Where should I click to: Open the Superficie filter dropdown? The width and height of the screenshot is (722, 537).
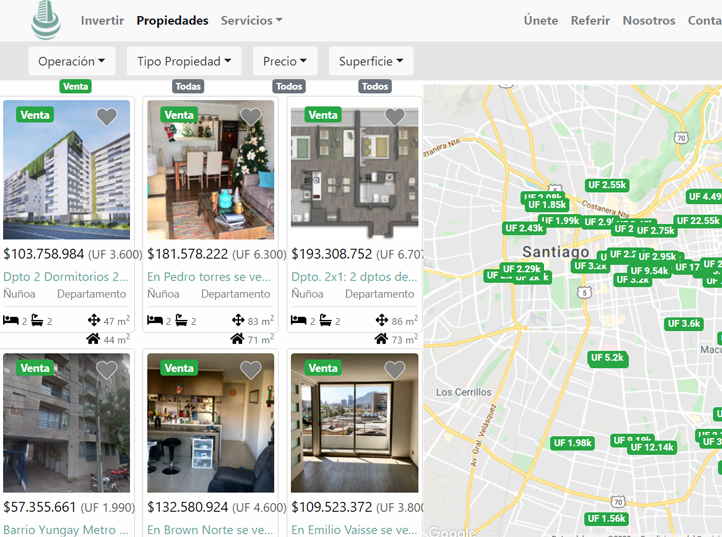point(371,61)
